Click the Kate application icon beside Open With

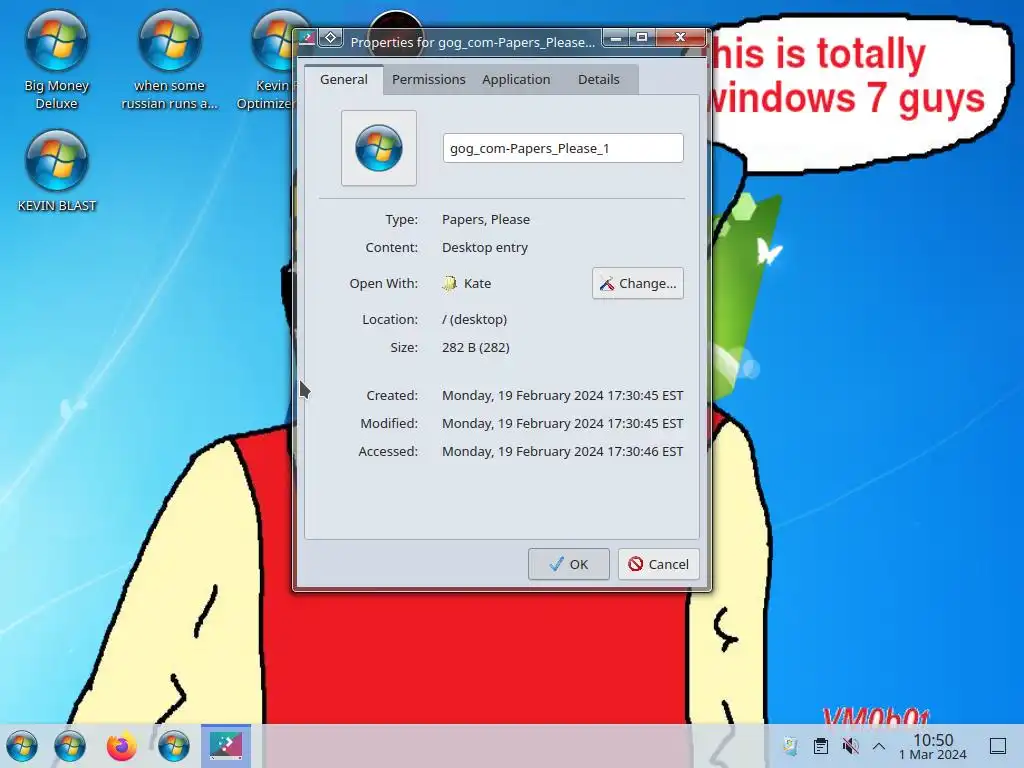[449, 283]
